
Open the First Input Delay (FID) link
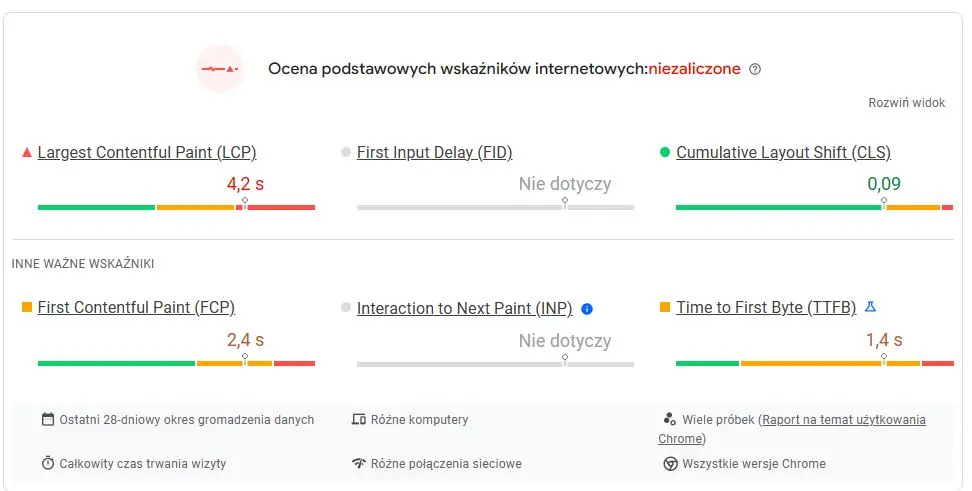(434, 153)
